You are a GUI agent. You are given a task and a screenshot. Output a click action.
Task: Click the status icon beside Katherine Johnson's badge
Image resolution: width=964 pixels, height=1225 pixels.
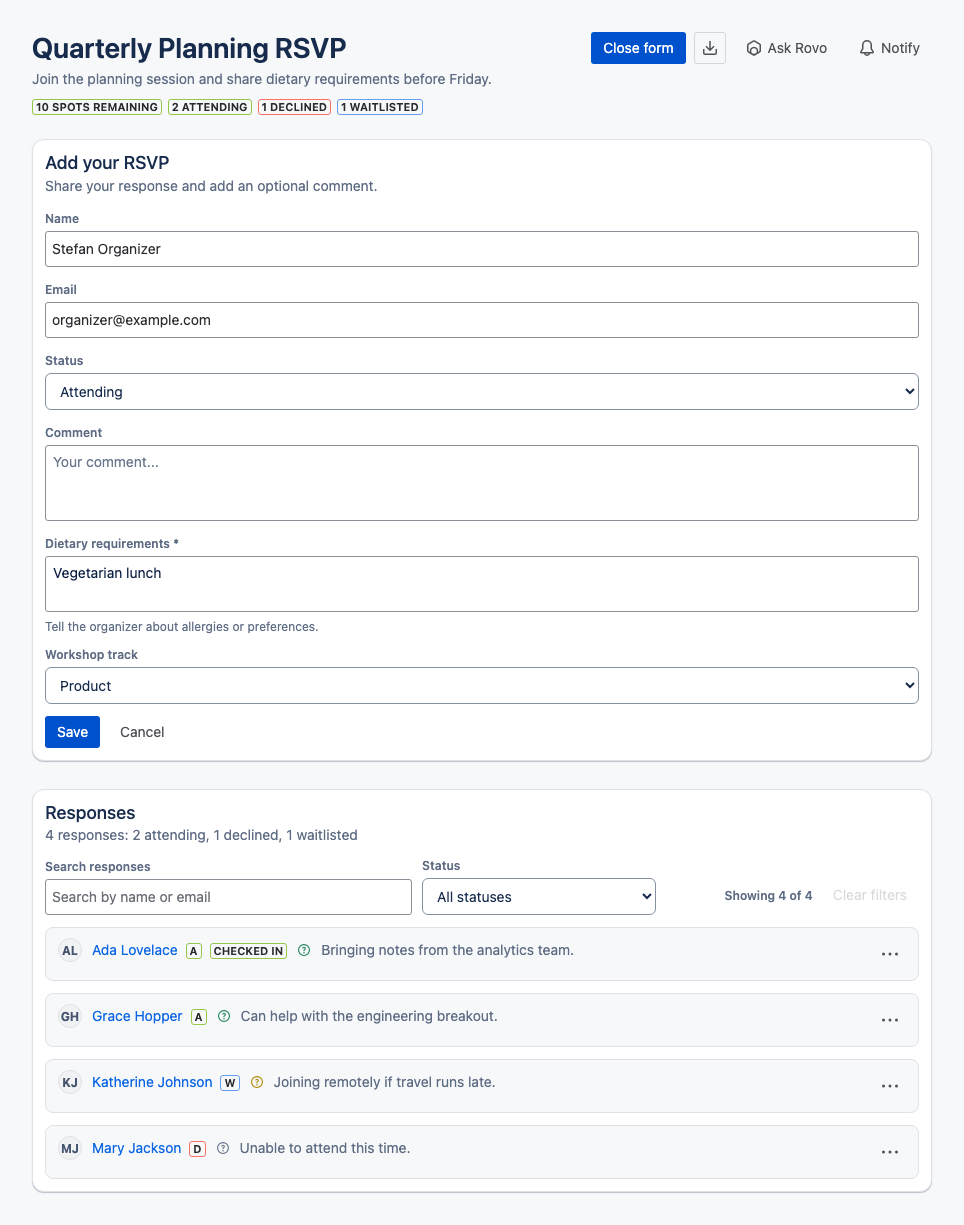[257, 1082]
